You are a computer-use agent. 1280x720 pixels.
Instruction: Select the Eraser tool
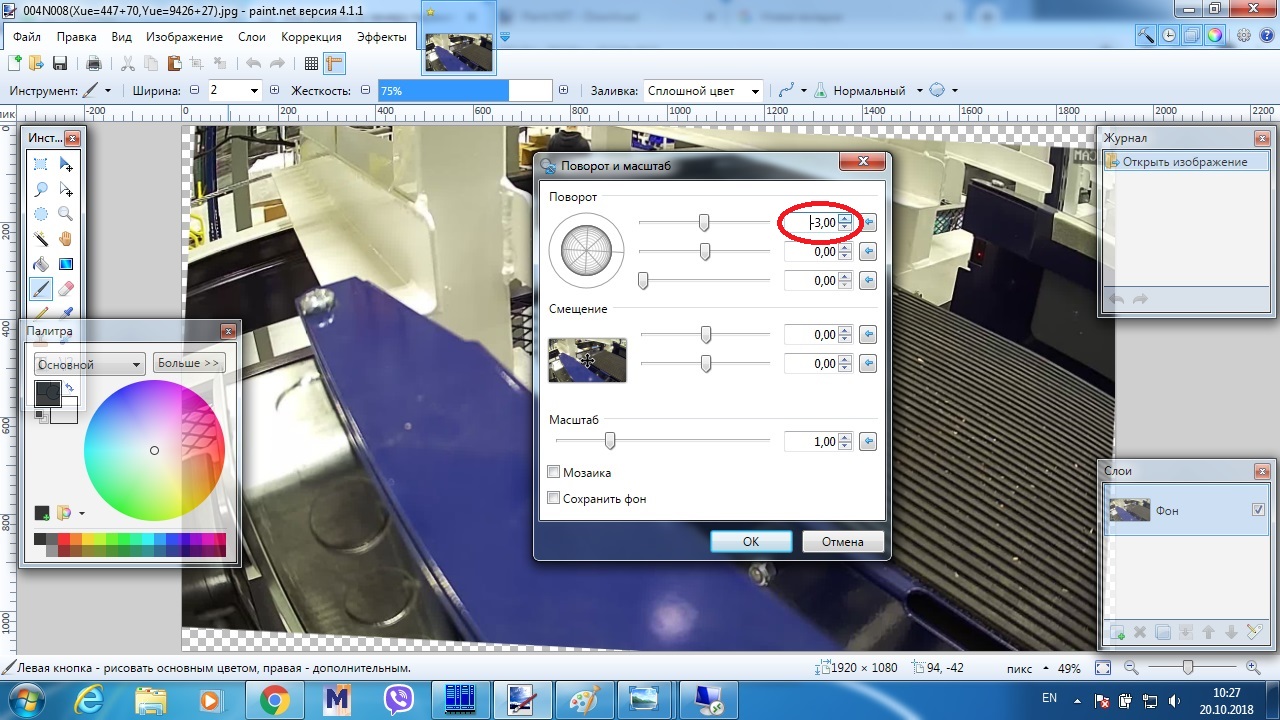coord(66,289)
